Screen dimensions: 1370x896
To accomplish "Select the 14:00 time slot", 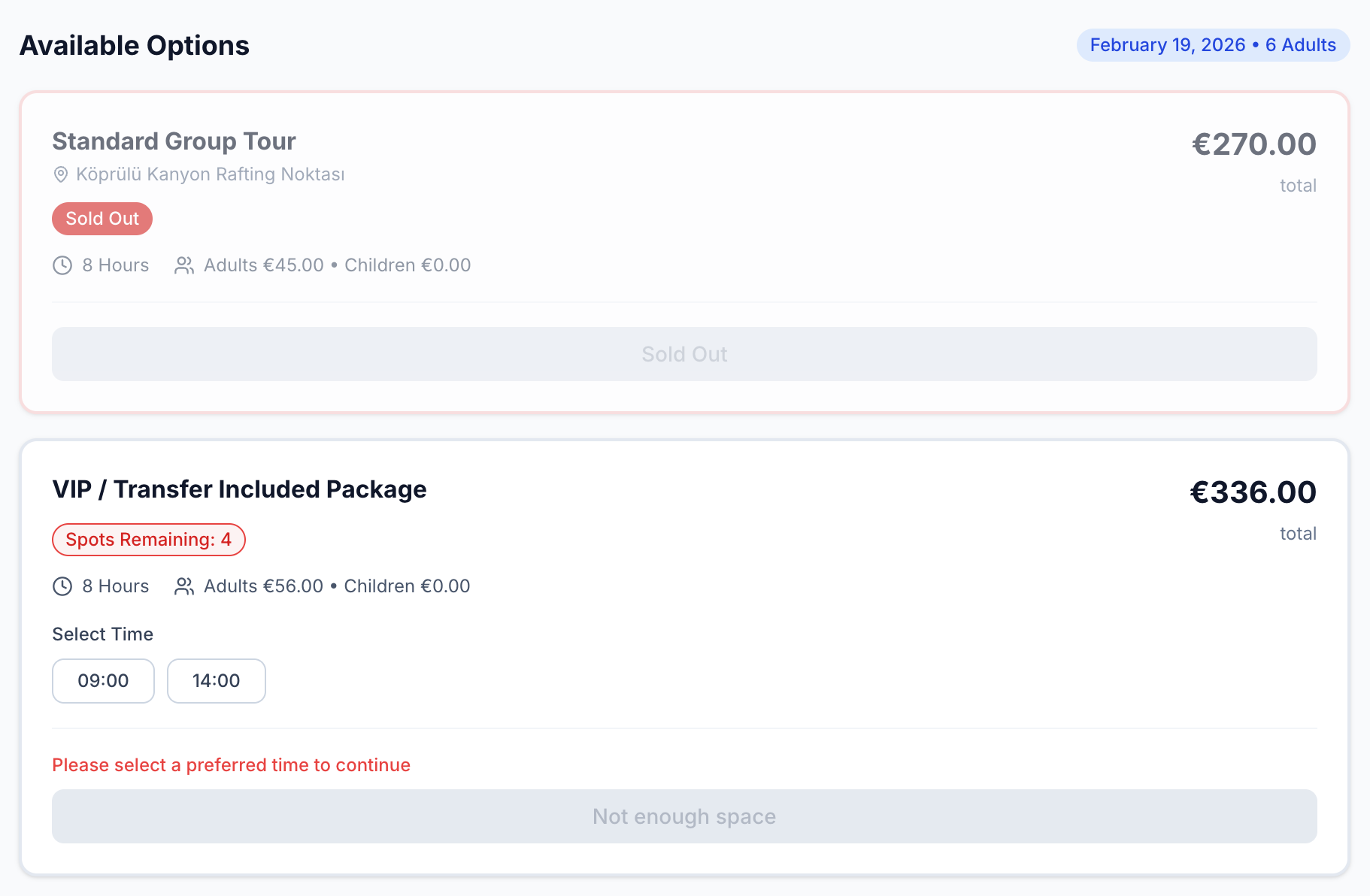I will (217, 681).
